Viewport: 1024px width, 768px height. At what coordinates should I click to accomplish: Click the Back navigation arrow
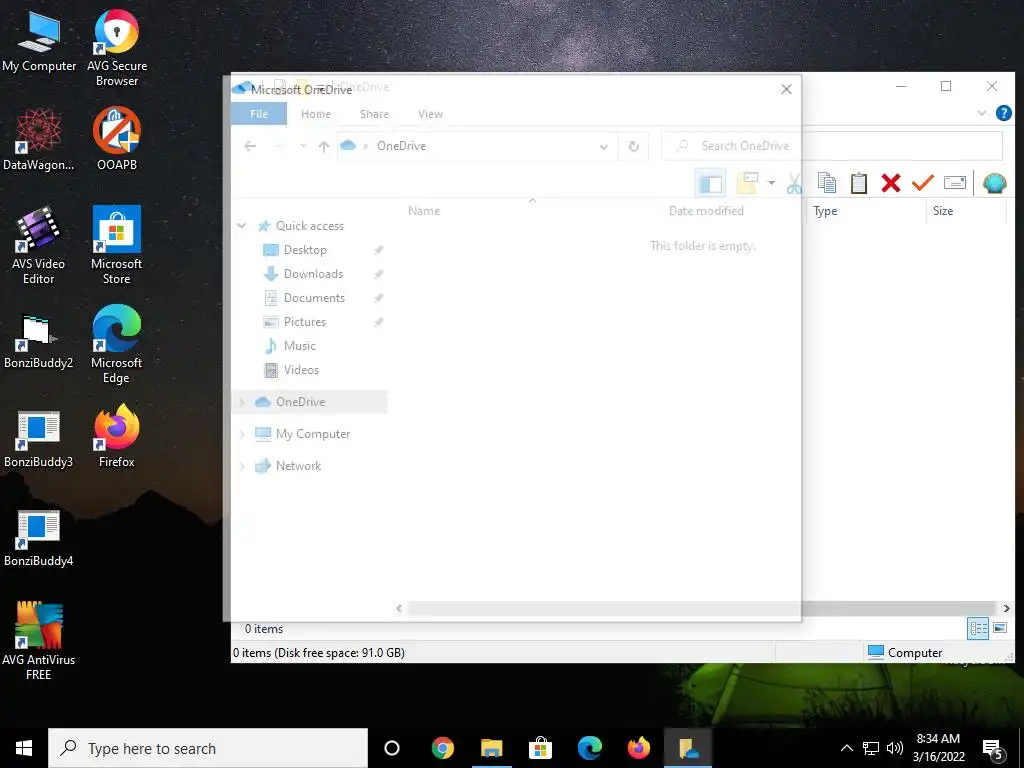coord(250,146)
